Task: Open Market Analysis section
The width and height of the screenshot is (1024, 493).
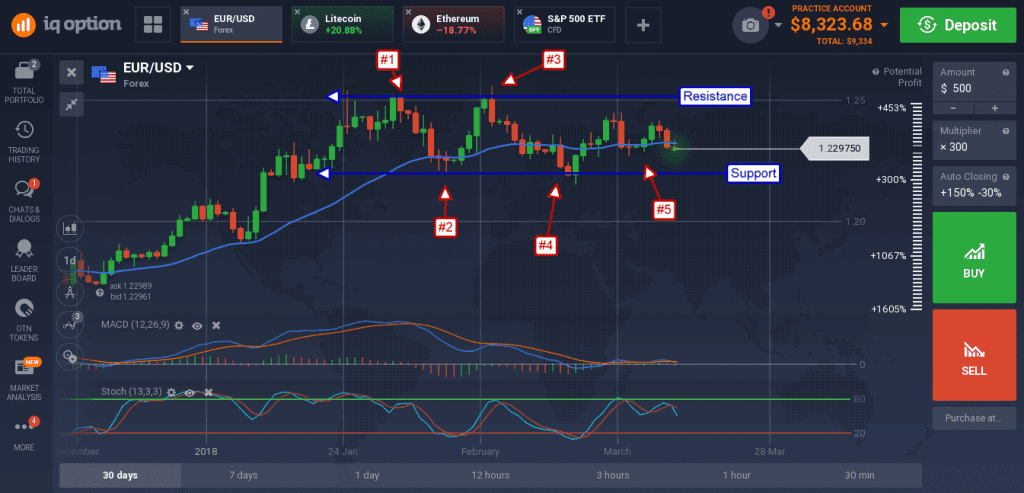Action: [x=24, y=379]
